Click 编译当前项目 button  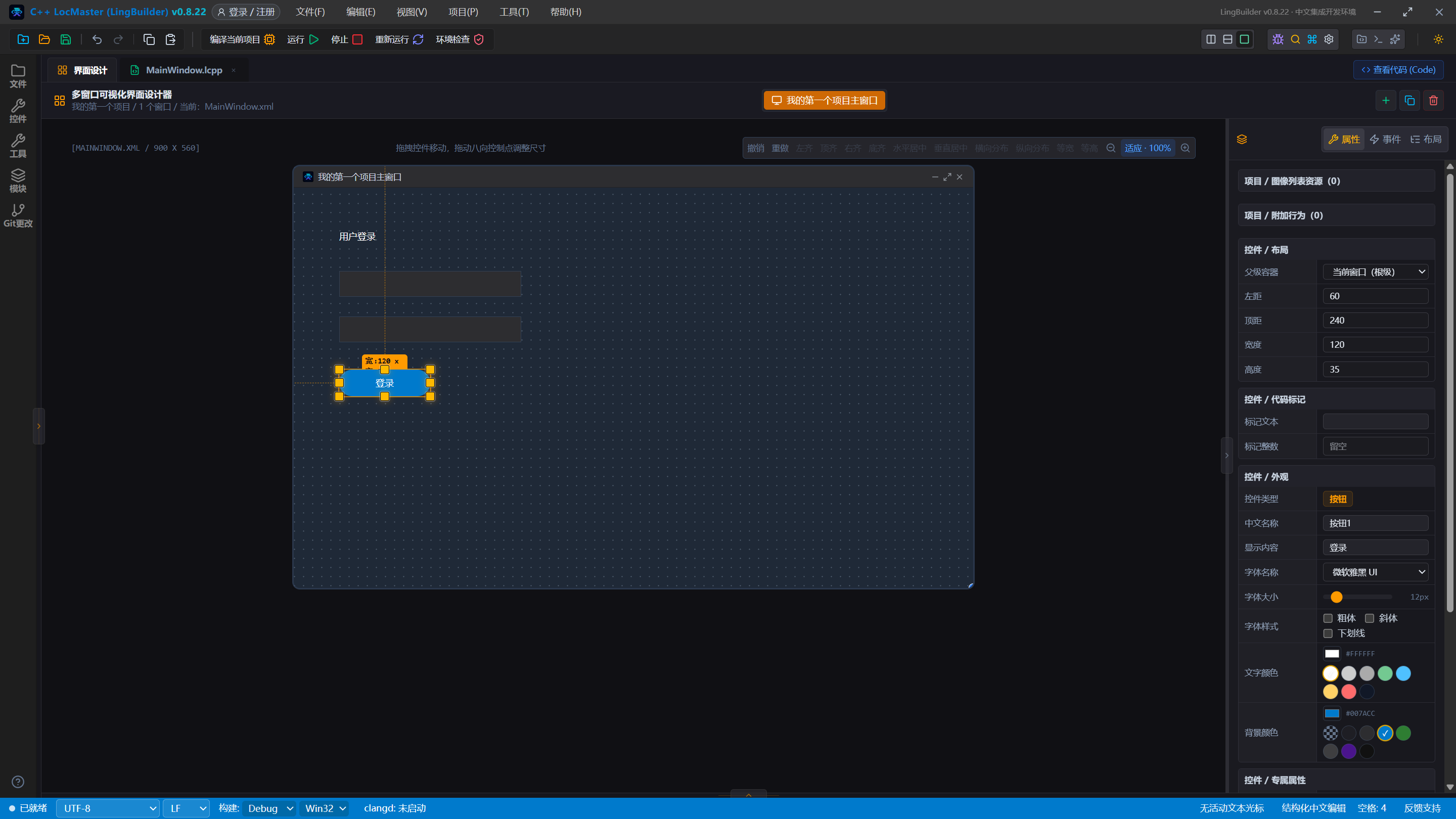[x=242, y=39]
